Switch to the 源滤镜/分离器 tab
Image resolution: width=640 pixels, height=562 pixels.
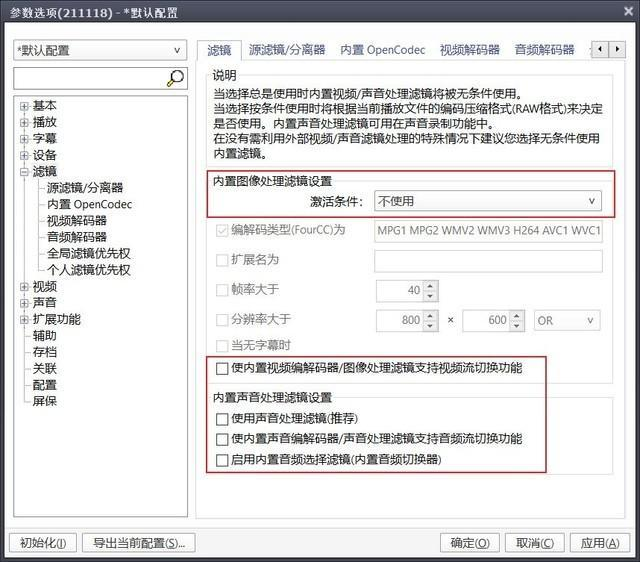click(287, 50)
